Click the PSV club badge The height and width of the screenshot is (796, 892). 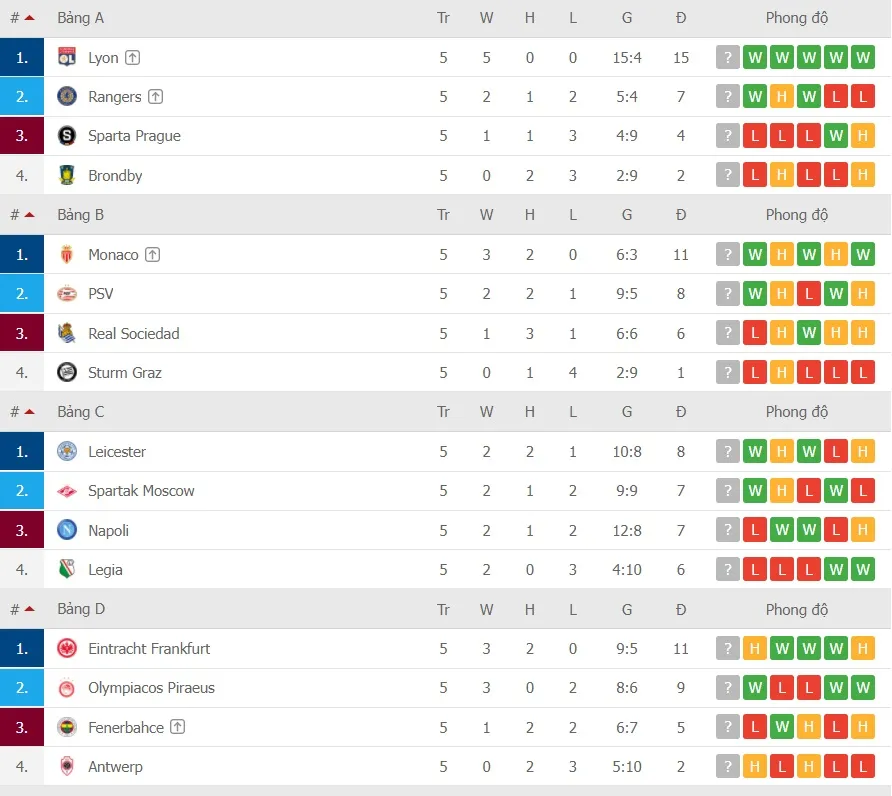pos(69,293)
